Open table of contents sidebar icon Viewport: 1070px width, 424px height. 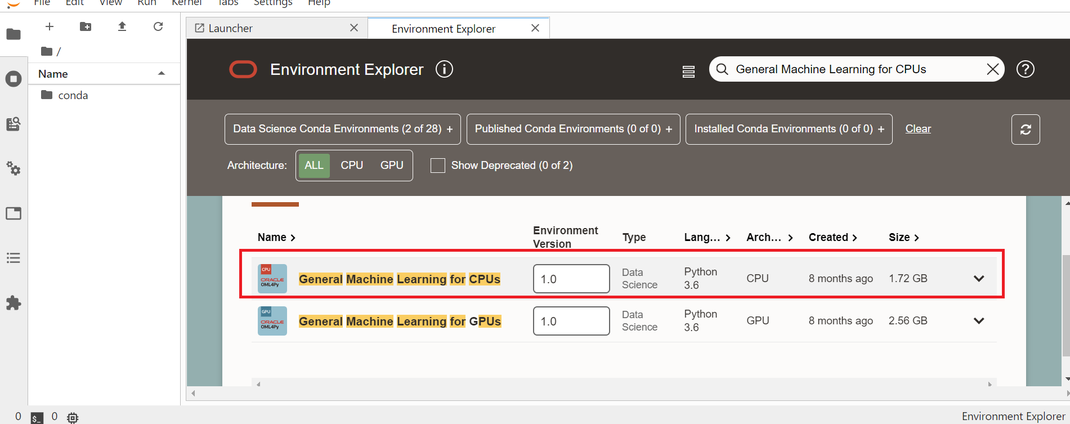tap(14, 258)
